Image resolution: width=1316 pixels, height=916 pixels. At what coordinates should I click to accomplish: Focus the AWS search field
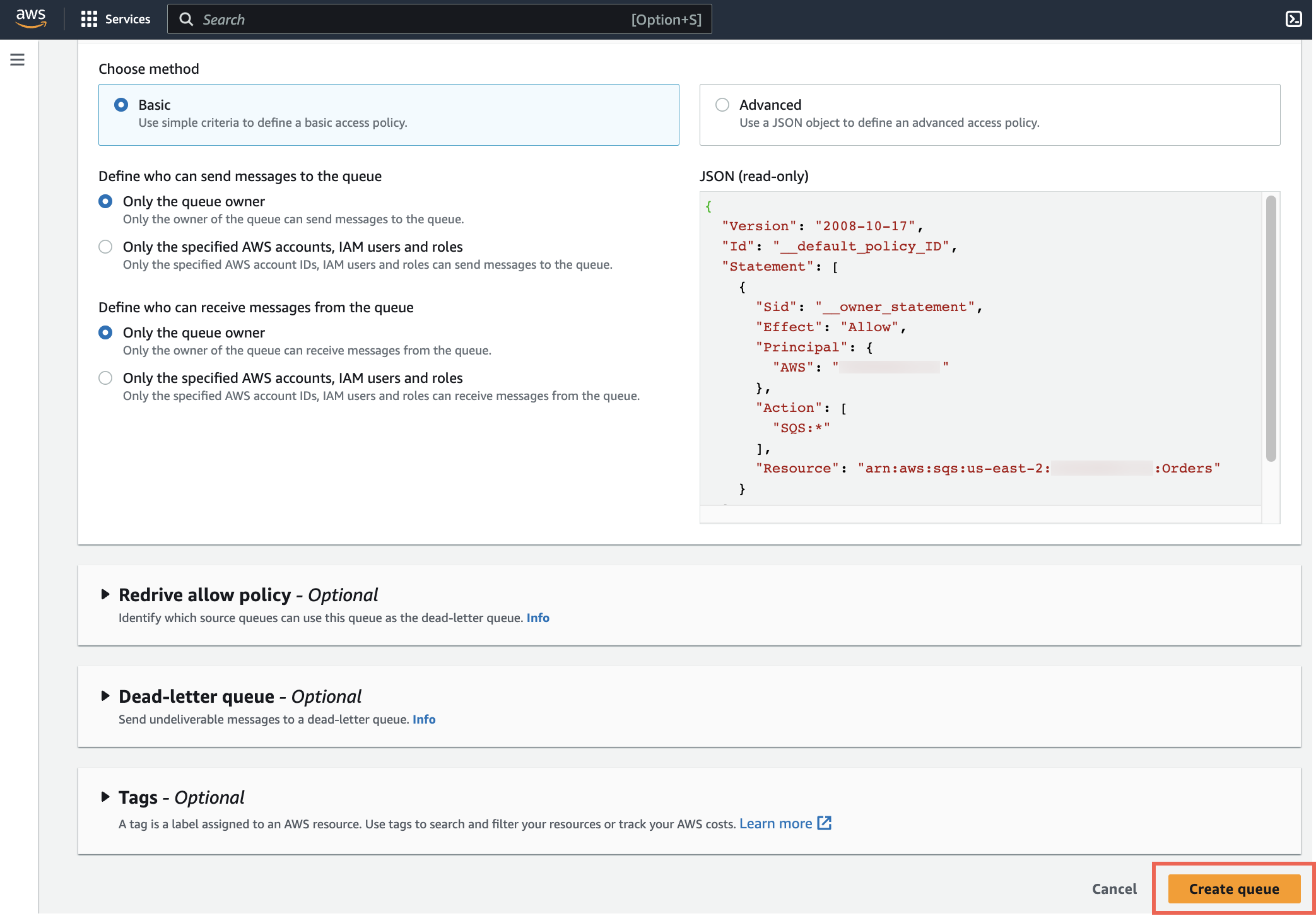(x=440, y=20)
